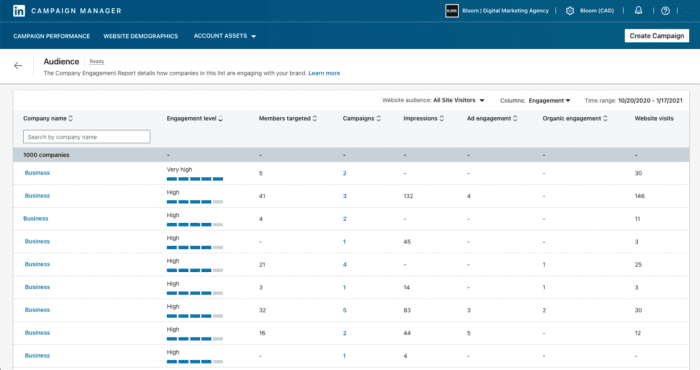700x370 pixels.
Task: Click the back arrow beside Audience
Action: coord(18,66)
